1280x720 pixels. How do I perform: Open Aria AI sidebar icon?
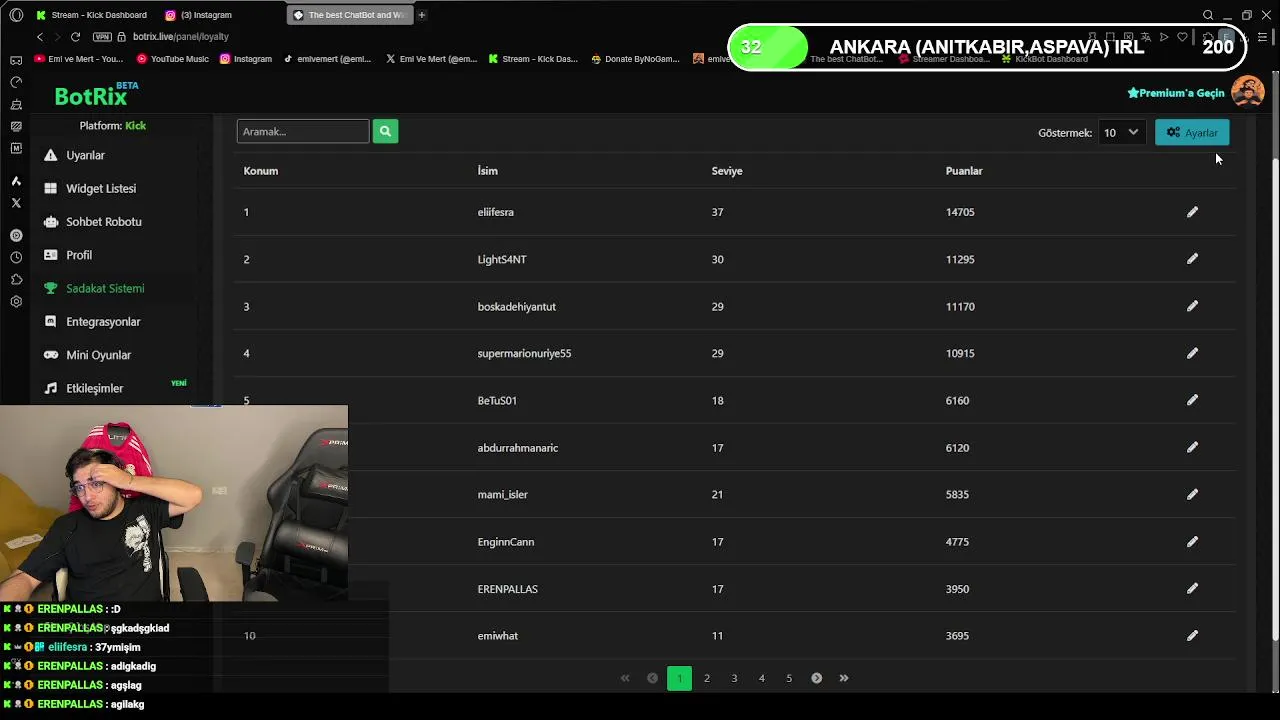coord(16,181)
